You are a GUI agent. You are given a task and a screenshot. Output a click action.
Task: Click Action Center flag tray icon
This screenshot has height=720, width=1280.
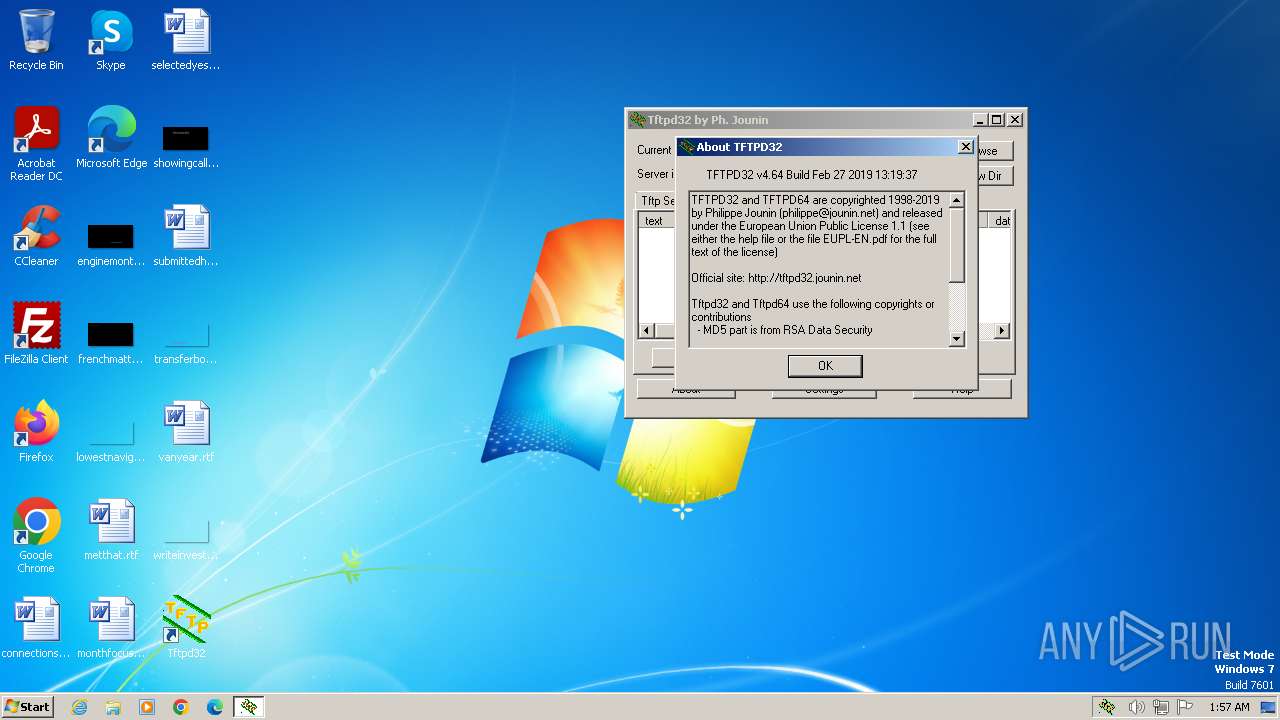pyautogui.click(x=1186, y=707)
